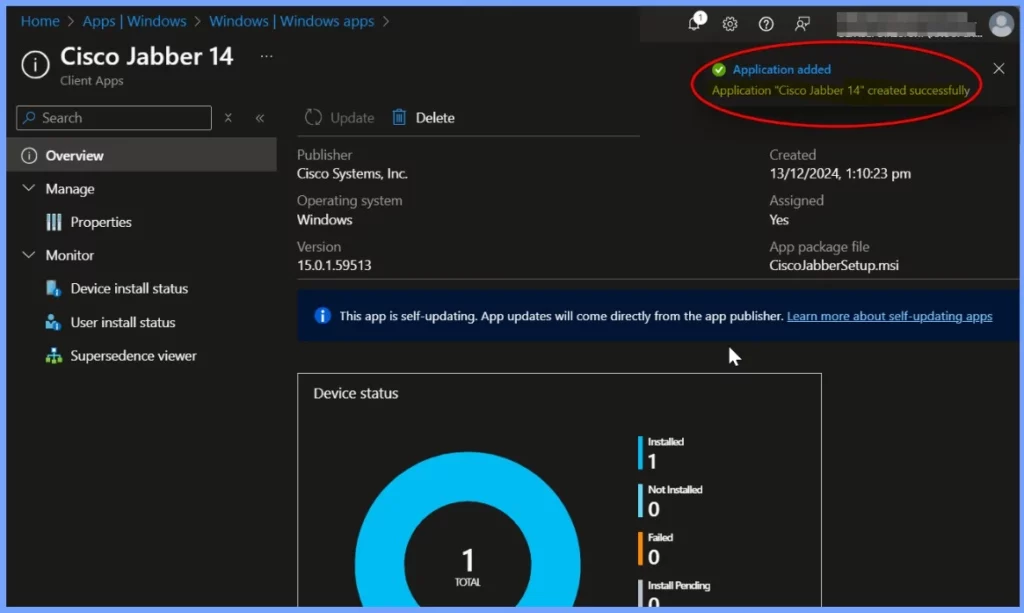Click the Assigned value Yes

779,220
